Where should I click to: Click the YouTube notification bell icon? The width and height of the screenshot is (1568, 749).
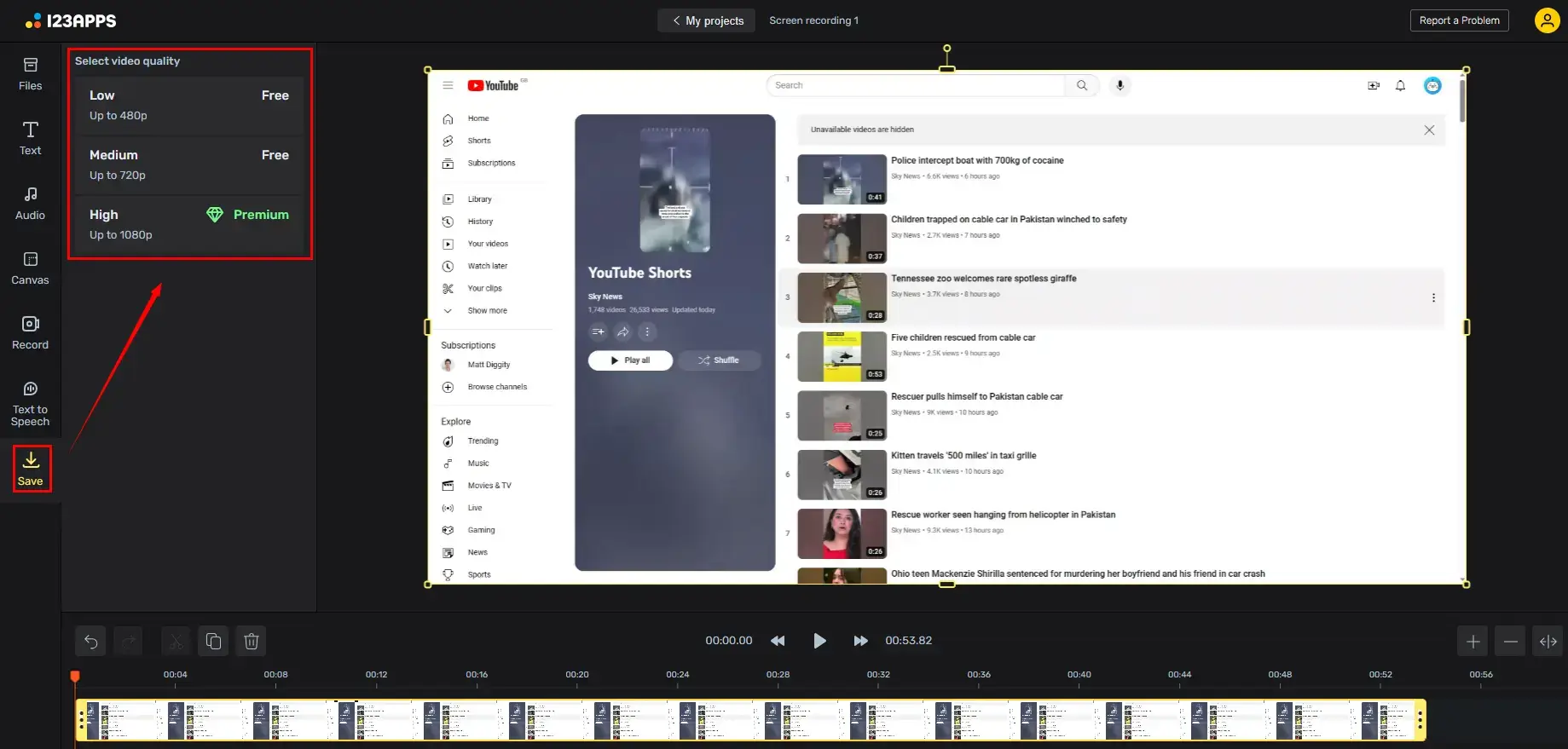[x=1400, y=85]
